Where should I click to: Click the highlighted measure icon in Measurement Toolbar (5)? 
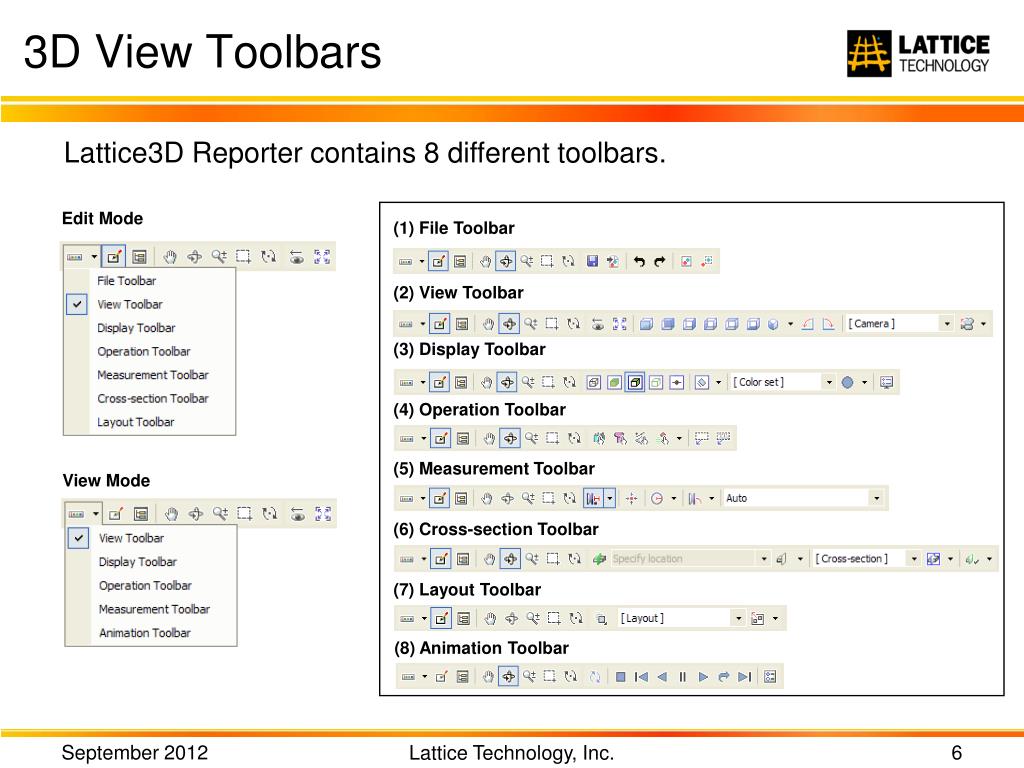(593, 498)
